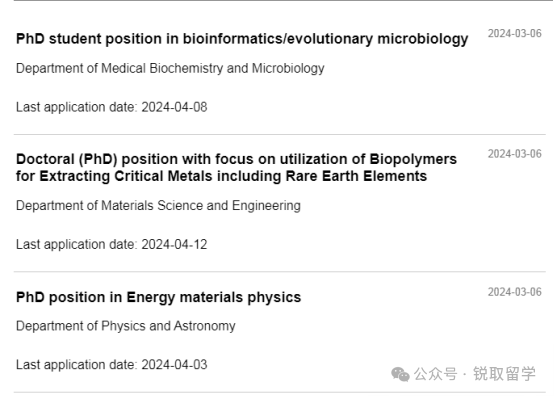Screen dimensions: 554x396
Task: Select the 'Rare Earth Elements' title line
Action: [221, 176]
